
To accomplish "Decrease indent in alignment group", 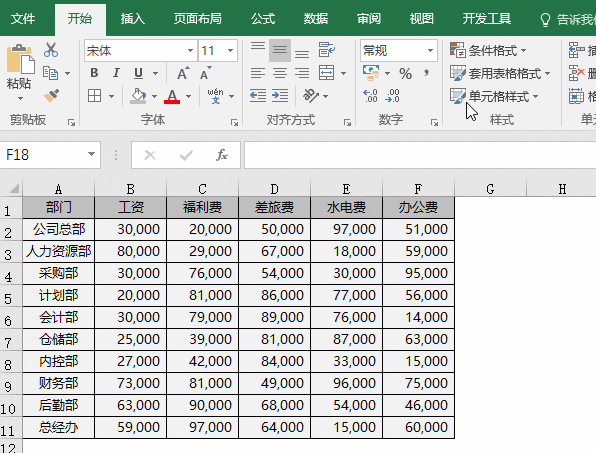I will point(258,96).
